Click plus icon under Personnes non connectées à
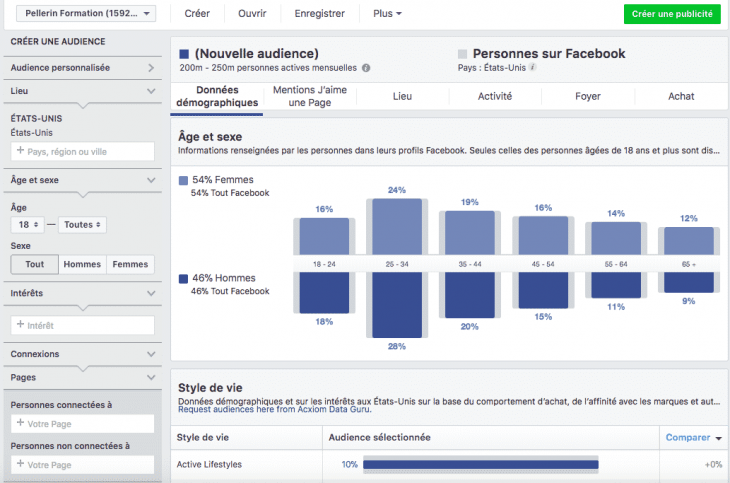The image size is (730, 483). coord(21,465)
